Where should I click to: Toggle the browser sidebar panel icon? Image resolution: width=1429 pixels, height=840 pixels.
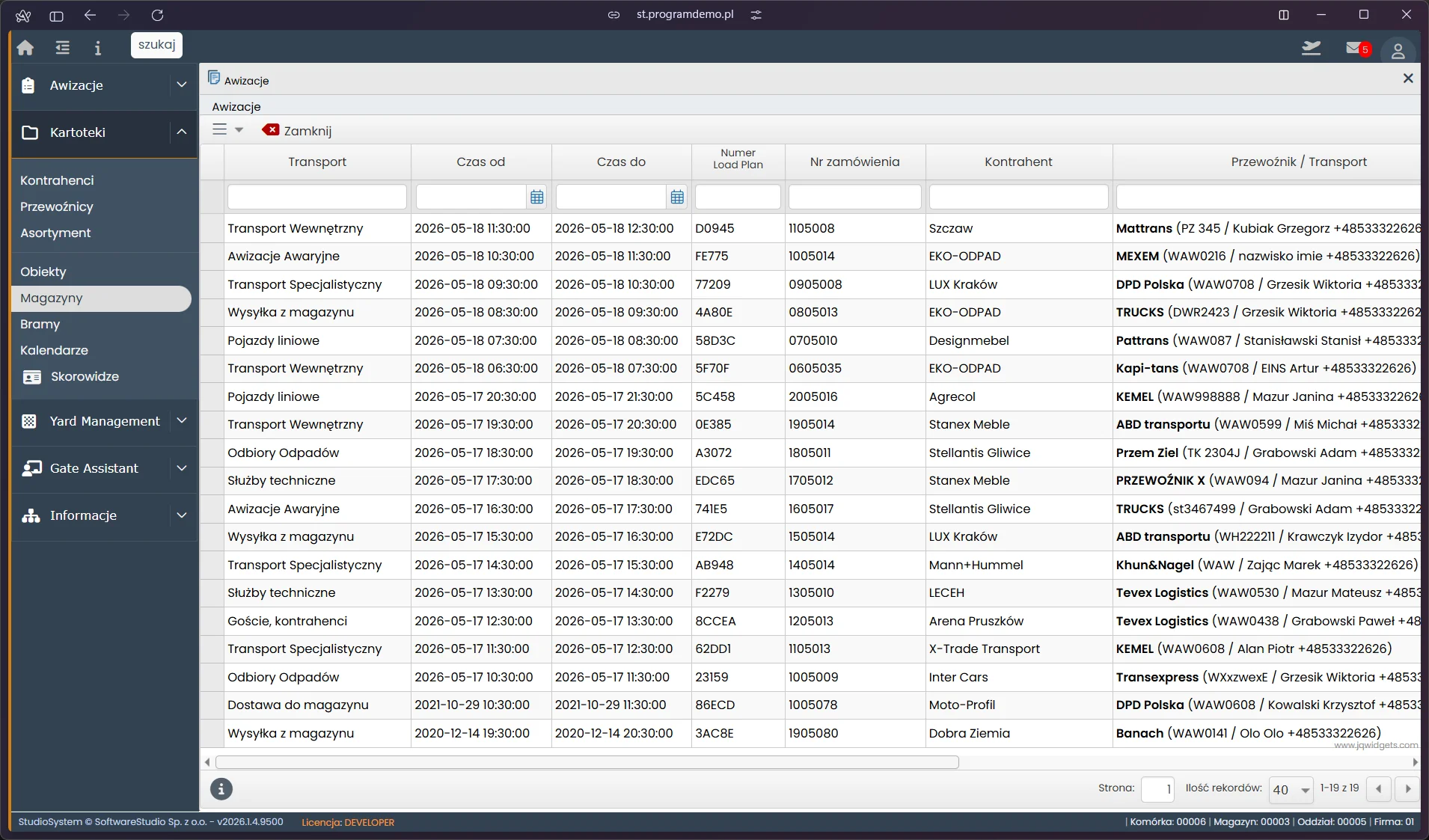click(x=56, y=15)
